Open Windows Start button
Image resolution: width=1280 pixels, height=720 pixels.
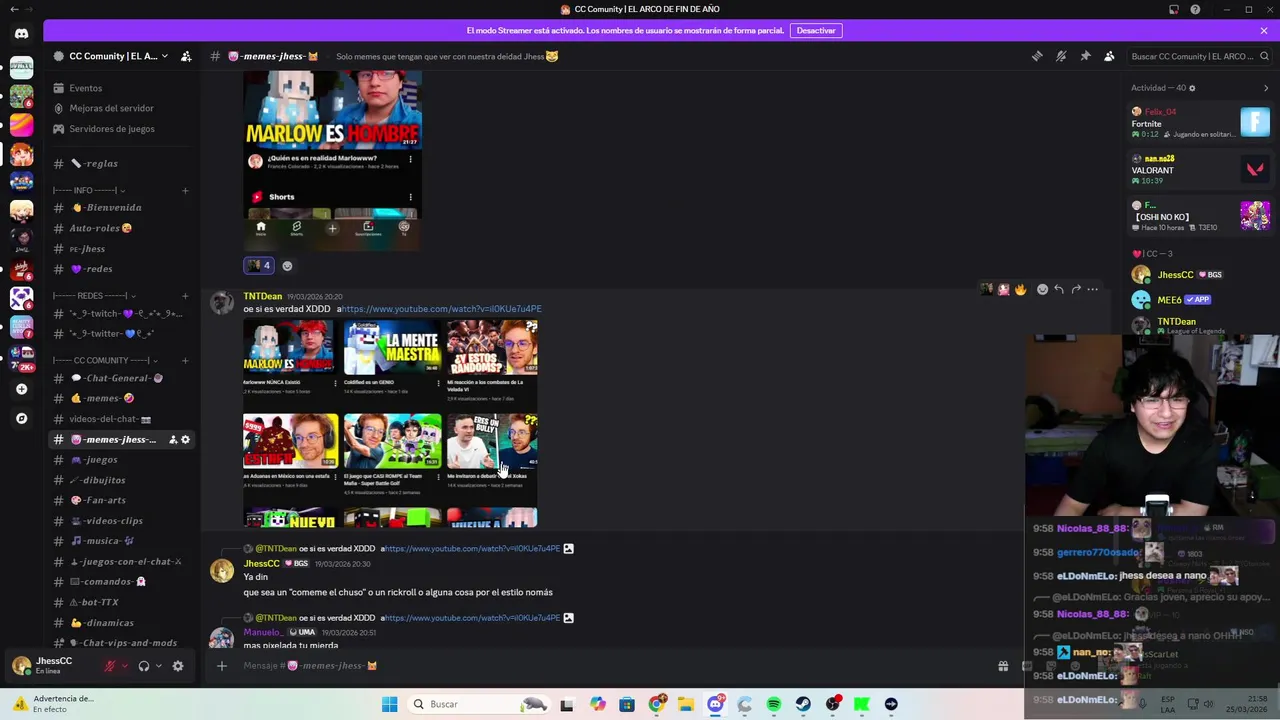pos(389,704)
